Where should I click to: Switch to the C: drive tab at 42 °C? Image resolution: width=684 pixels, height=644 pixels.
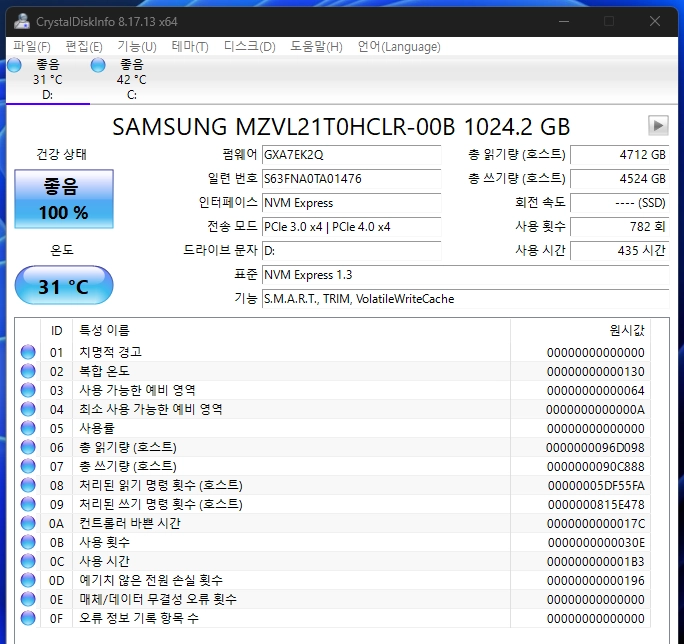click(132, 79)
